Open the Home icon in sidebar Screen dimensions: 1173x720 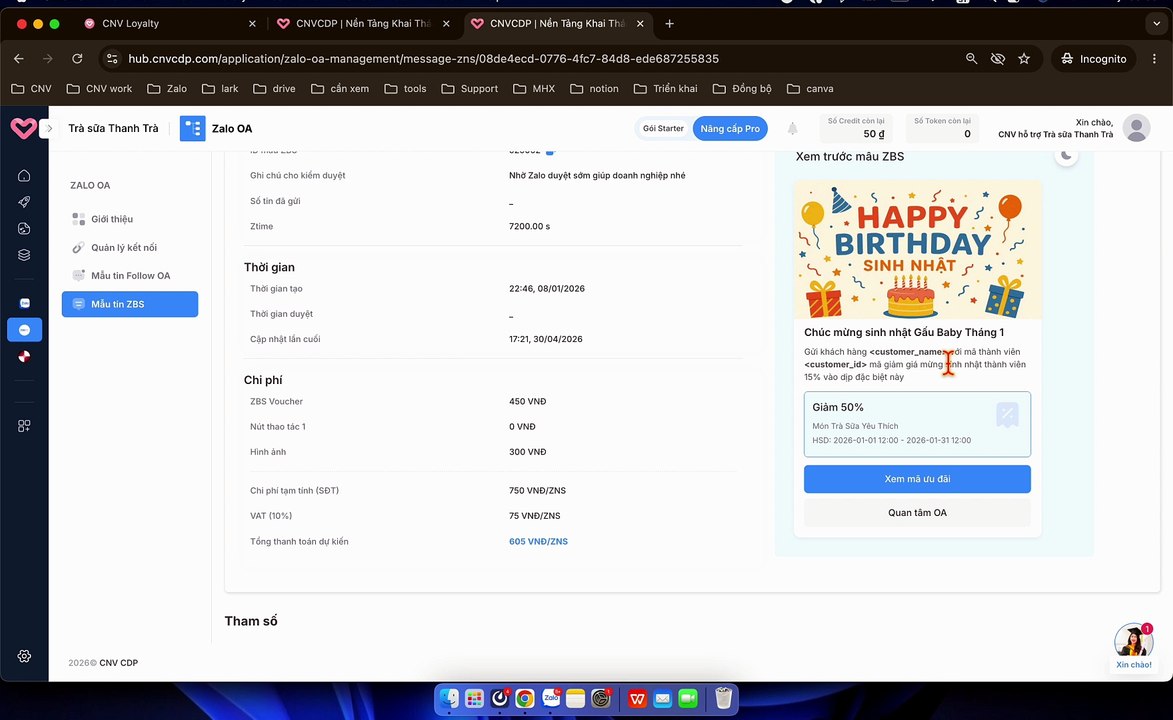24,175
